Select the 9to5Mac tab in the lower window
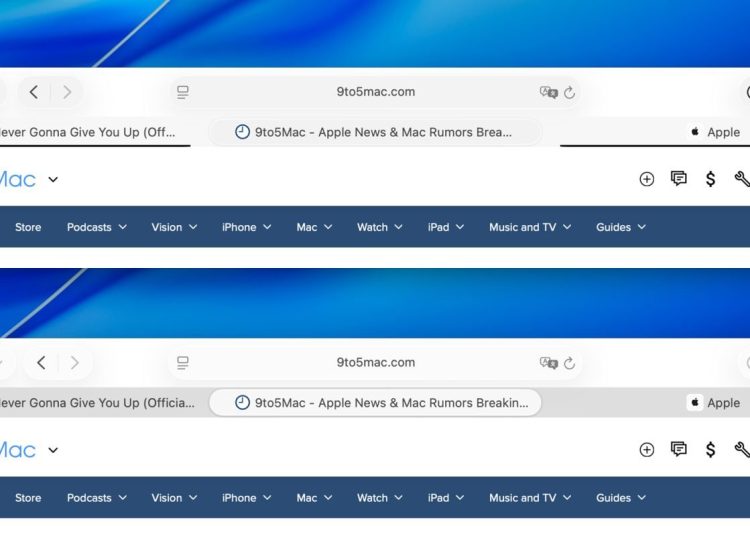Viewport: 750px width, 536px height. tap(375, 403)
